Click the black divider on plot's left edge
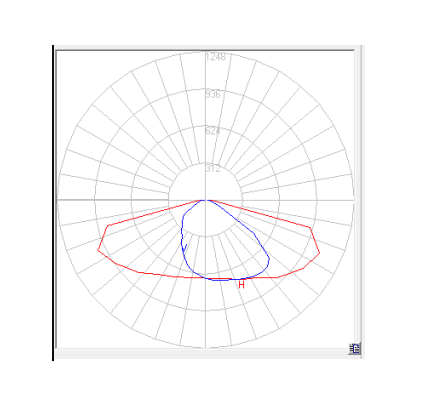Screen dimensions: 444x415 53,203
